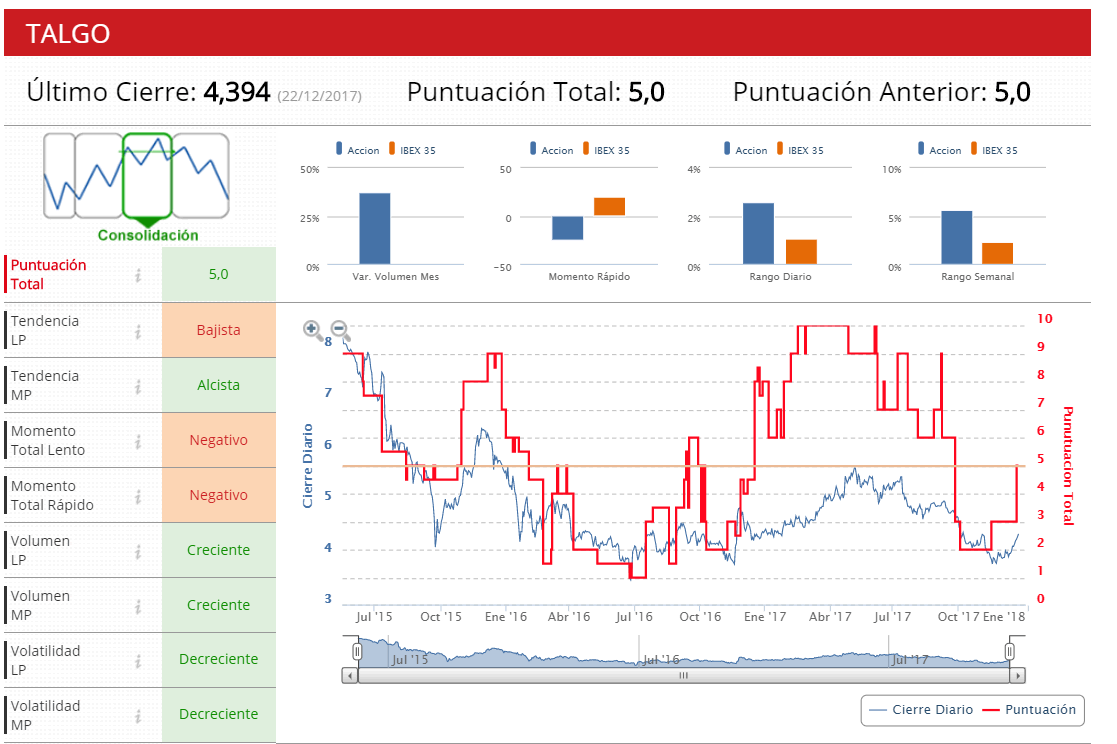Click the left handle of range navigator
This screenshot has width=1117, height=744.
coord(357,651)
